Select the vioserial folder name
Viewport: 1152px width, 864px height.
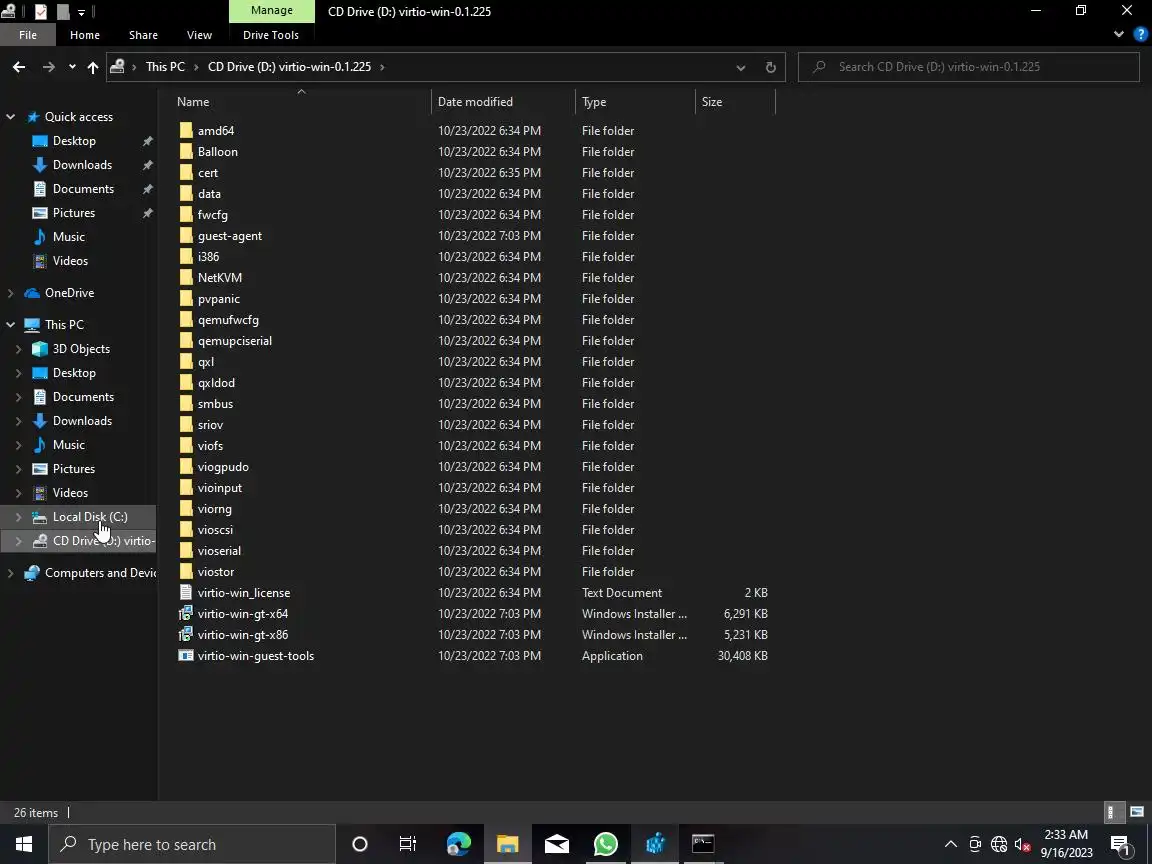tap(219, 551)
